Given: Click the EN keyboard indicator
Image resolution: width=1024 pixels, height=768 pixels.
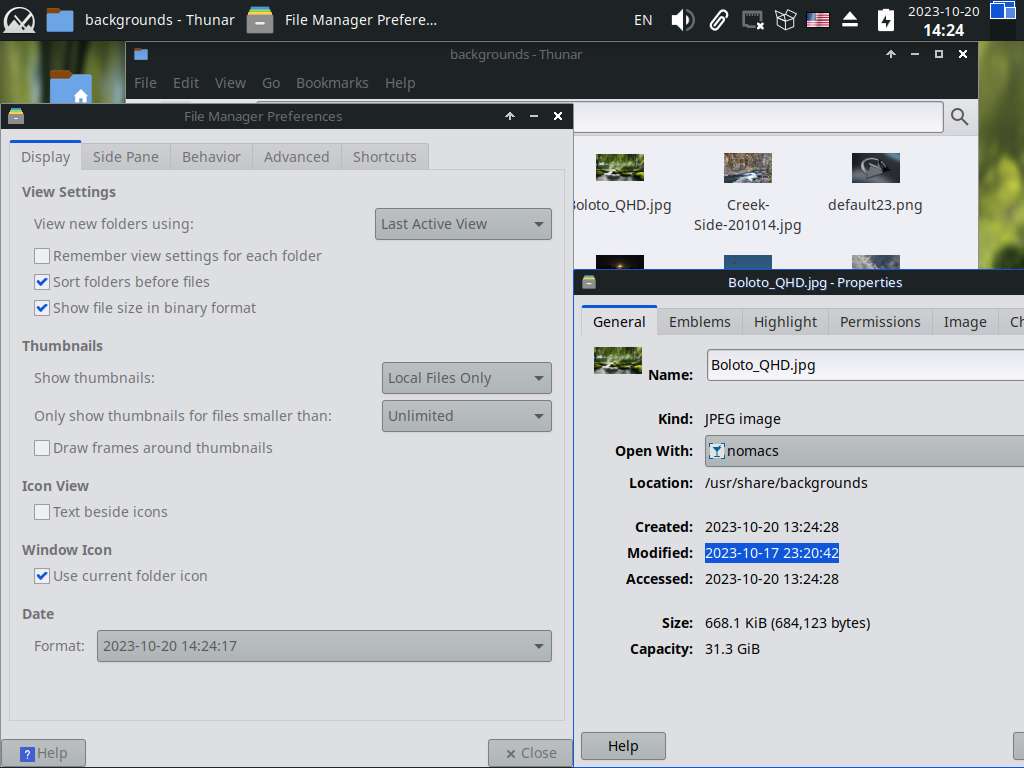Looking at the screenshot, I should (643, 20).
